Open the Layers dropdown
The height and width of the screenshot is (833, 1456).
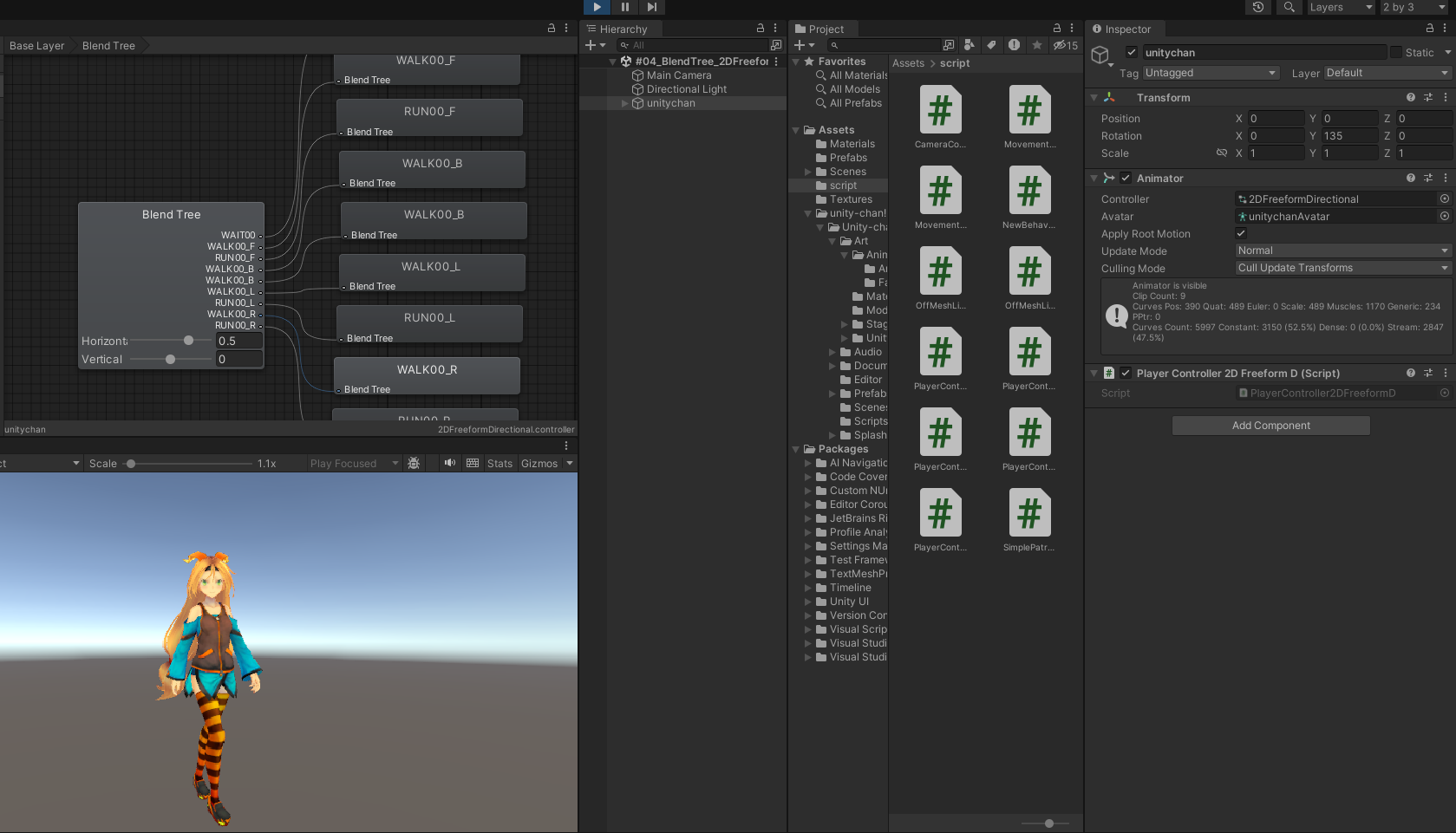coord(1341,7)
